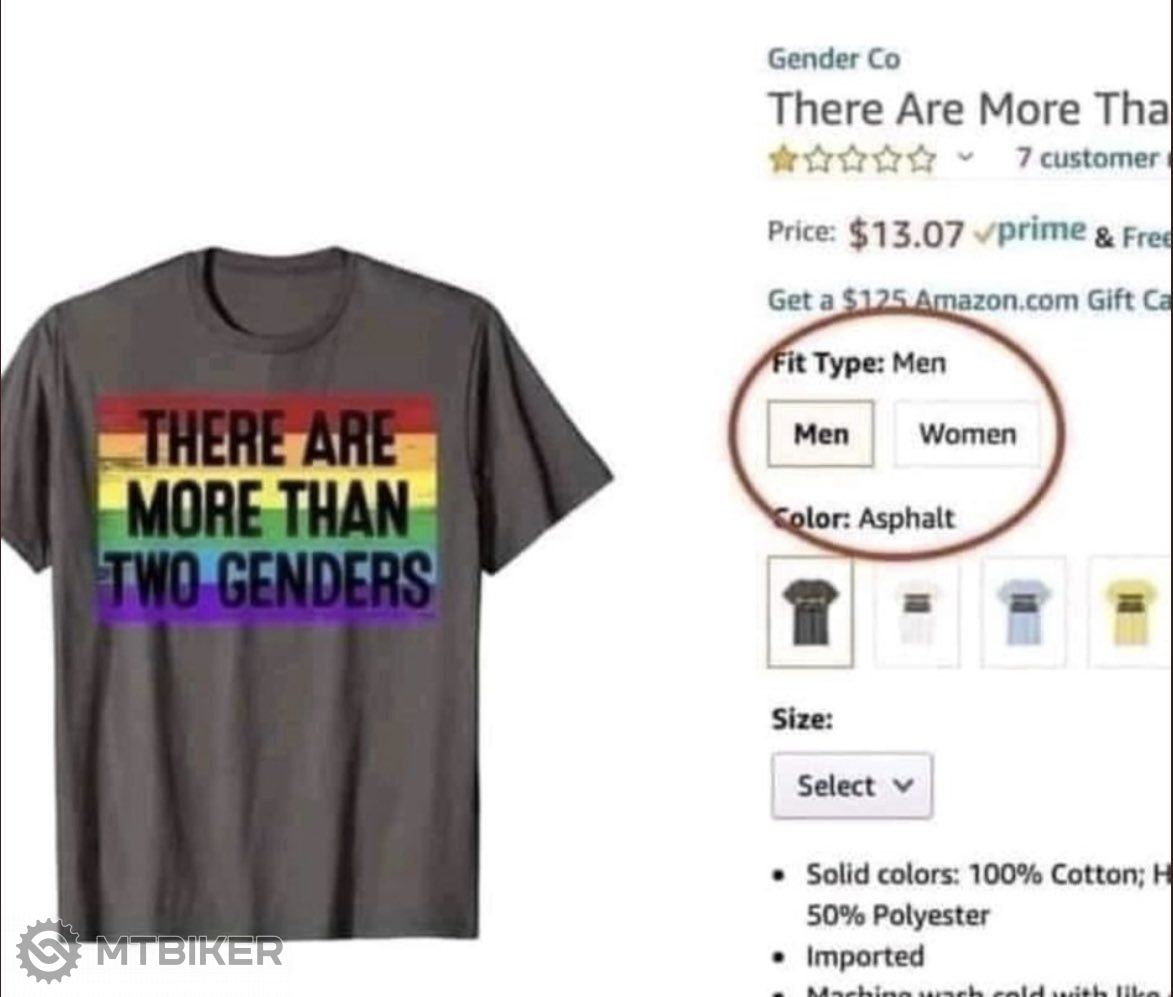The width and height of the screenshot is (1173, 997).
Task: Open the Size Select dropdown
Action: (x=852, y=786)
